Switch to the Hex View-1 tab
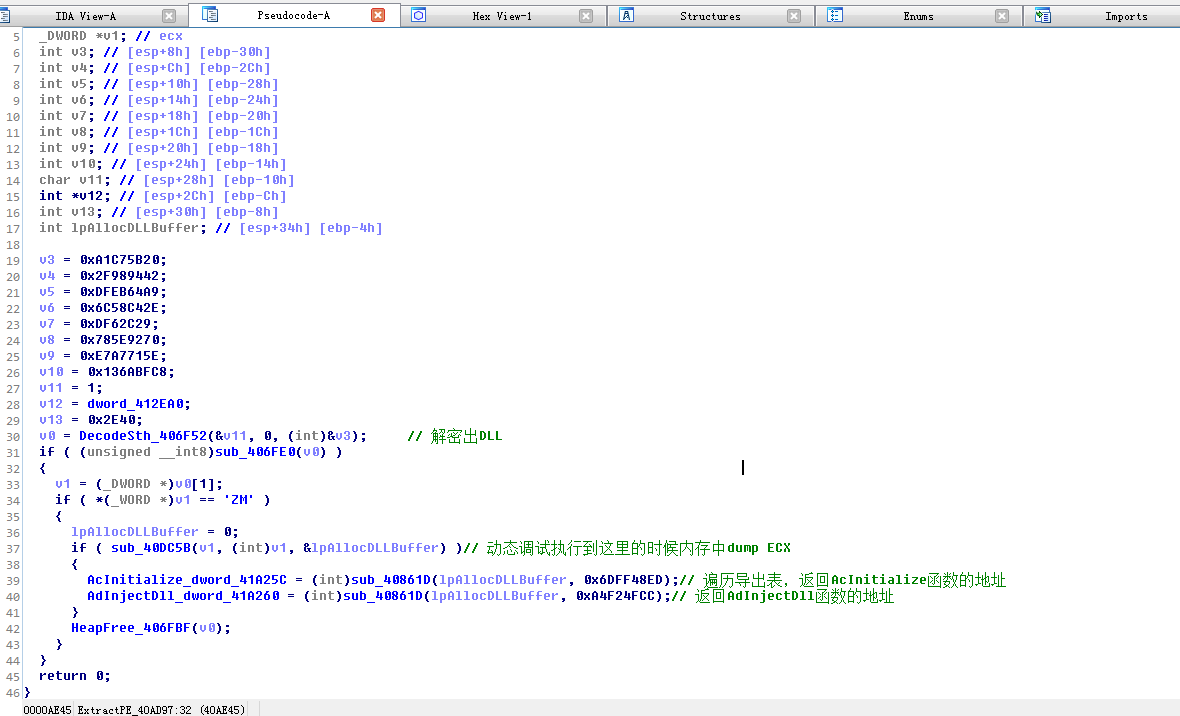This screenshot has height=716, width=1180. tap(502, 16)
